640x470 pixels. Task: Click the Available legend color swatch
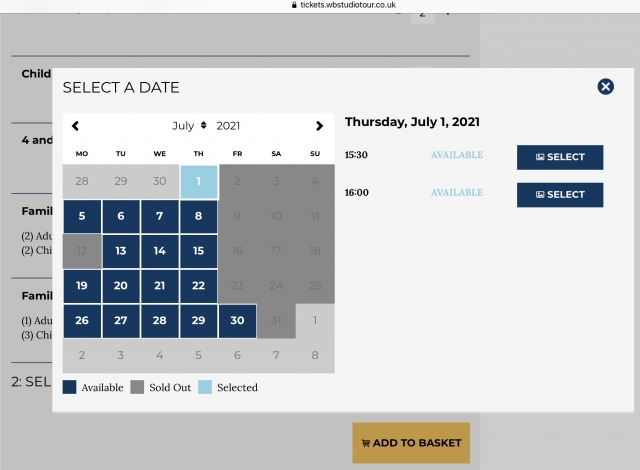pyautogui.click(x=69, y=387)
